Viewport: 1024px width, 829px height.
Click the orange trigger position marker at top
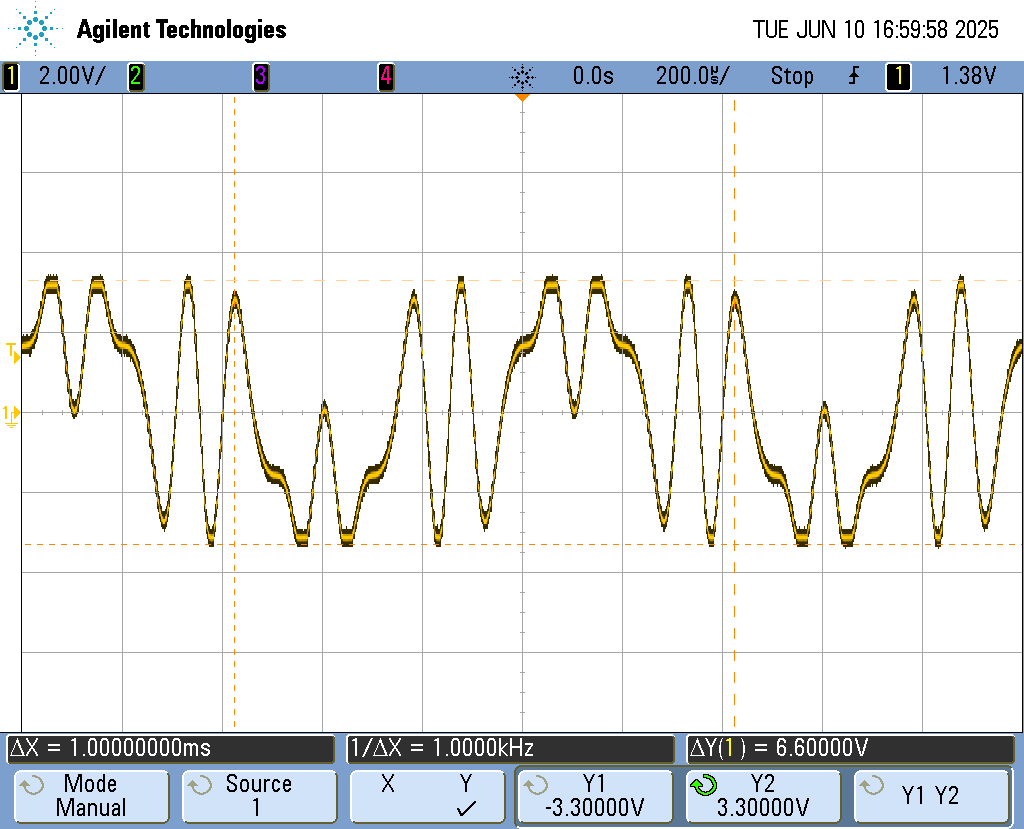[x=522, y=97]
